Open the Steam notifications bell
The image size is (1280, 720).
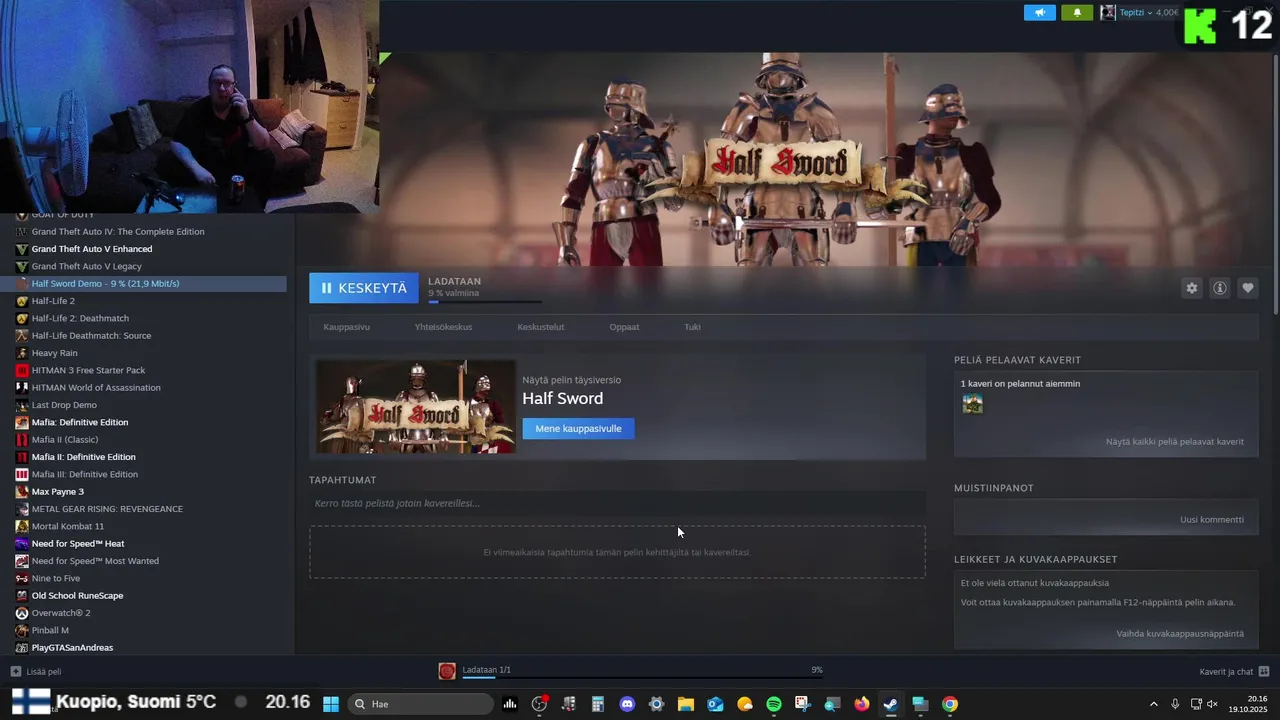pos(1077,13)
